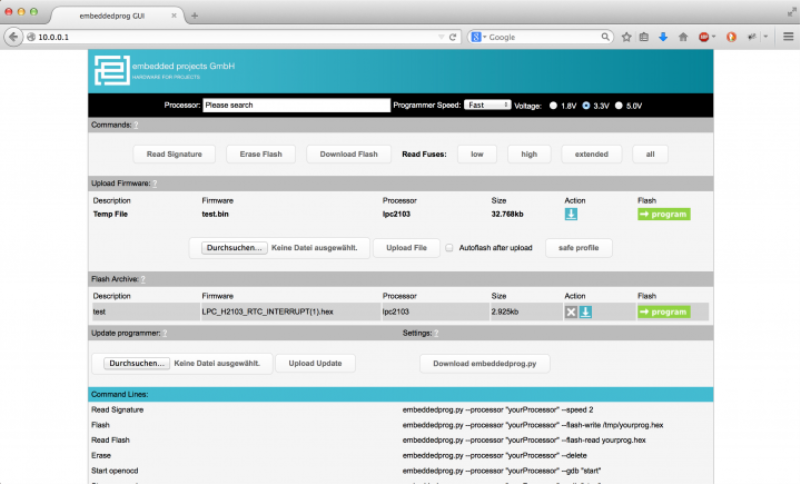
Task: Bookmark this page with the star icon
Action: pos(626,37)
